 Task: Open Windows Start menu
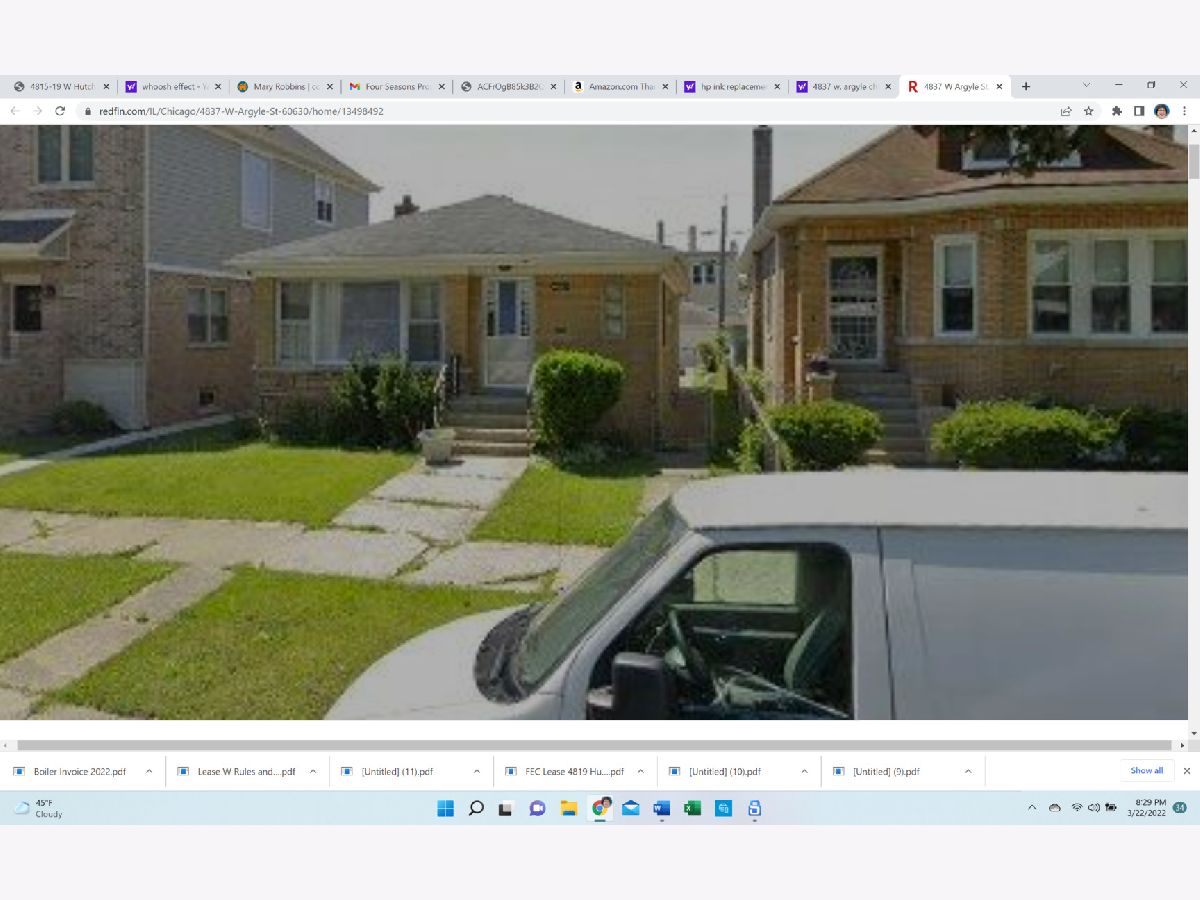445,808
